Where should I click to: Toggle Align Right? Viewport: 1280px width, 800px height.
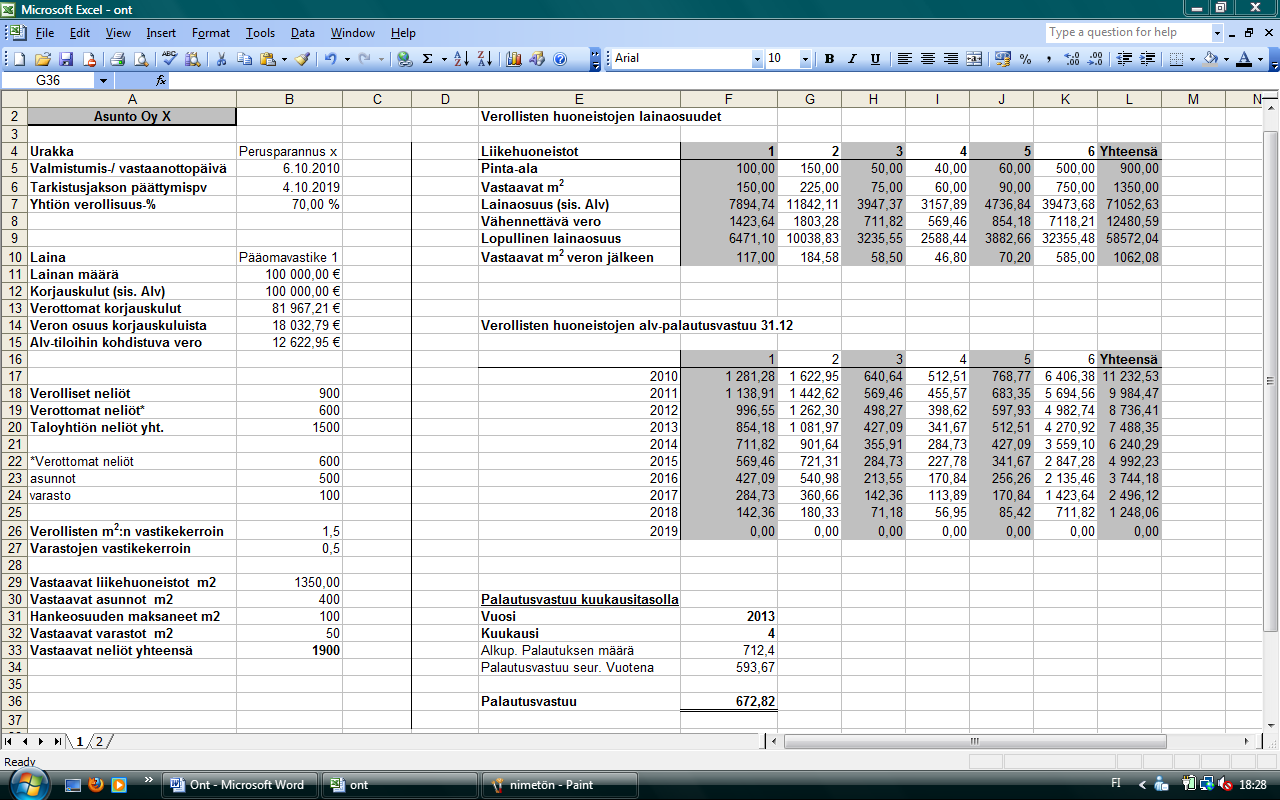(951, 59)
